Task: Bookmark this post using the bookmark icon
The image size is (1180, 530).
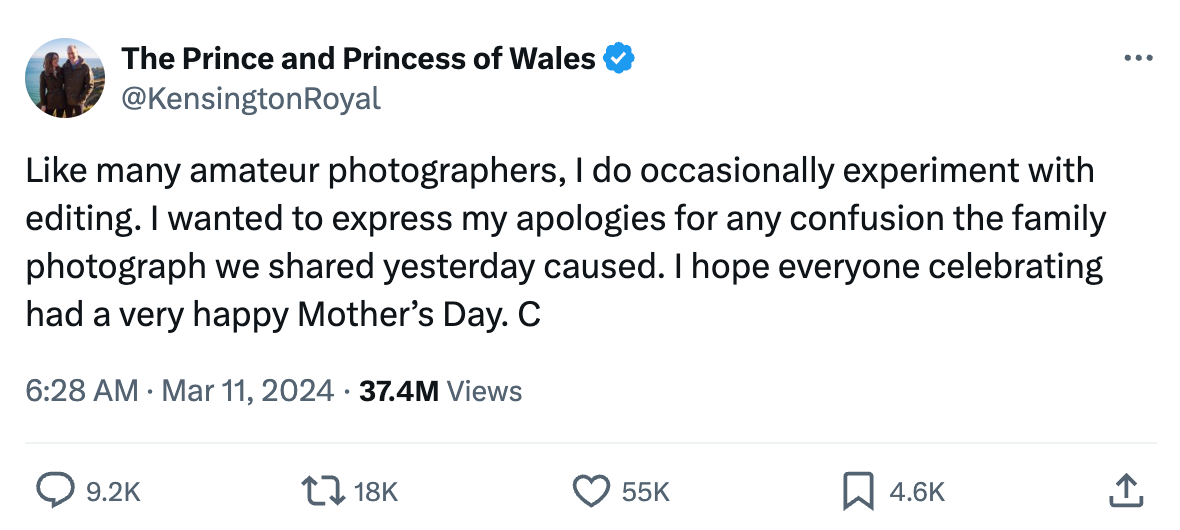Action: tap(859, 490)
